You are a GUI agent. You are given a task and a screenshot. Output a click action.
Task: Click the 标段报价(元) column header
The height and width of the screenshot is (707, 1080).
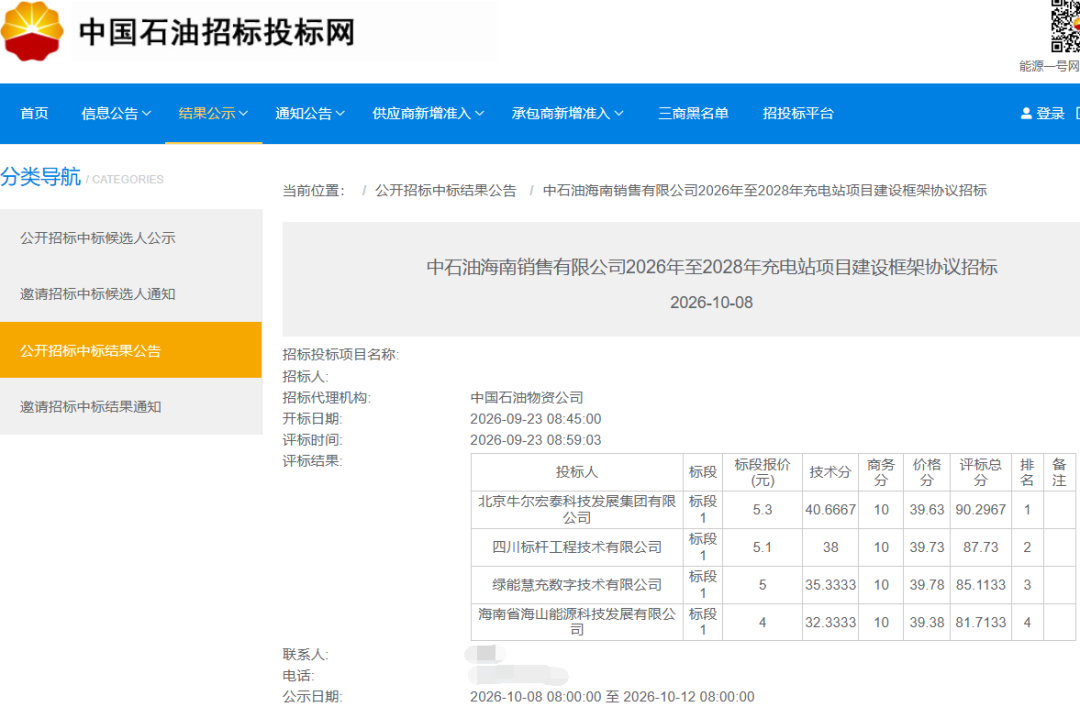point(762,472)
